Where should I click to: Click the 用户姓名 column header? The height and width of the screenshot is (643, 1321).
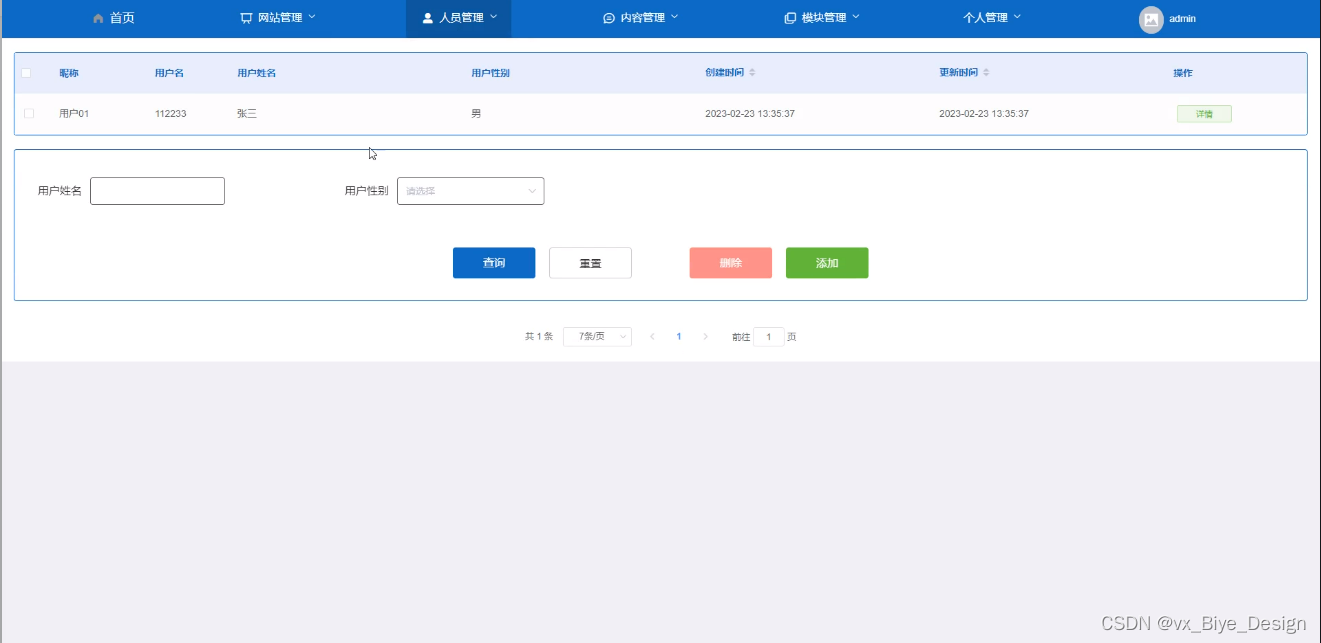(x=256, y=73)
